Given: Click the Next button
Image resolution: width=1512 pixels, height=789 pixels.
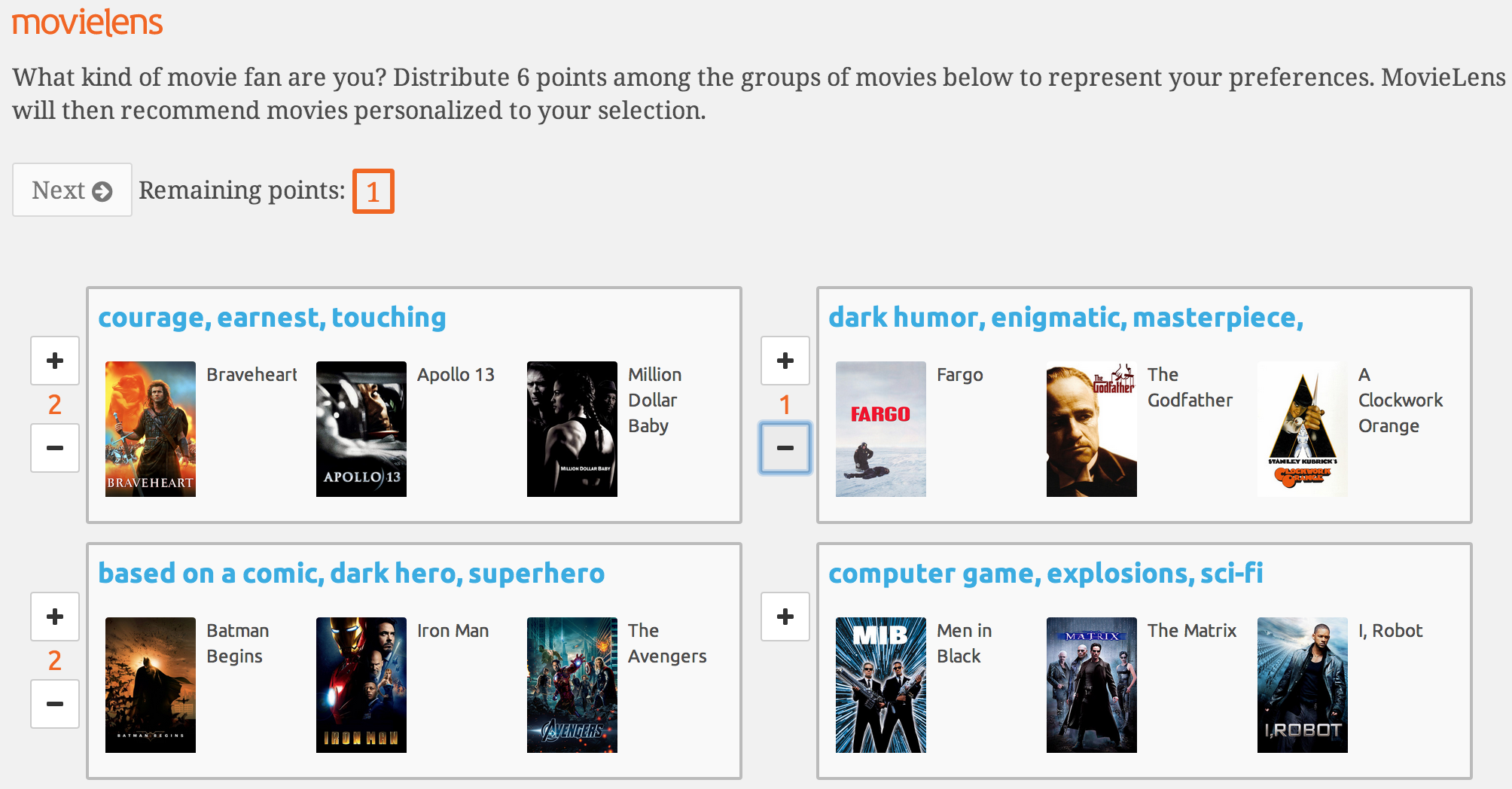Looking at the screenshot, I should pyautogui.click(x=72, y=190).
